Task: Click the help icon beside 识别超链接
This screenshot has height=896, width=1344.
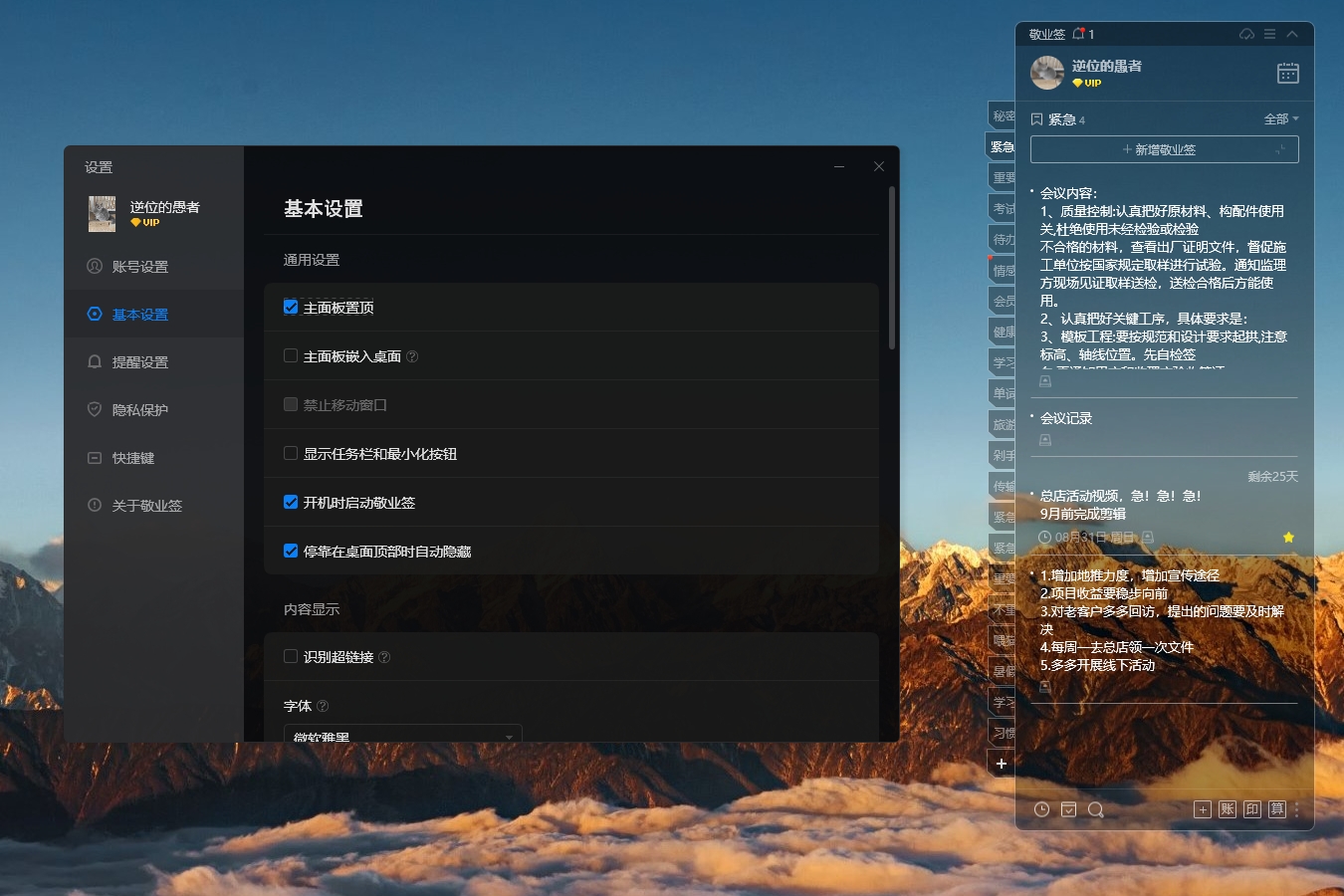Action: pyautogui.click(x=384, y=657)
